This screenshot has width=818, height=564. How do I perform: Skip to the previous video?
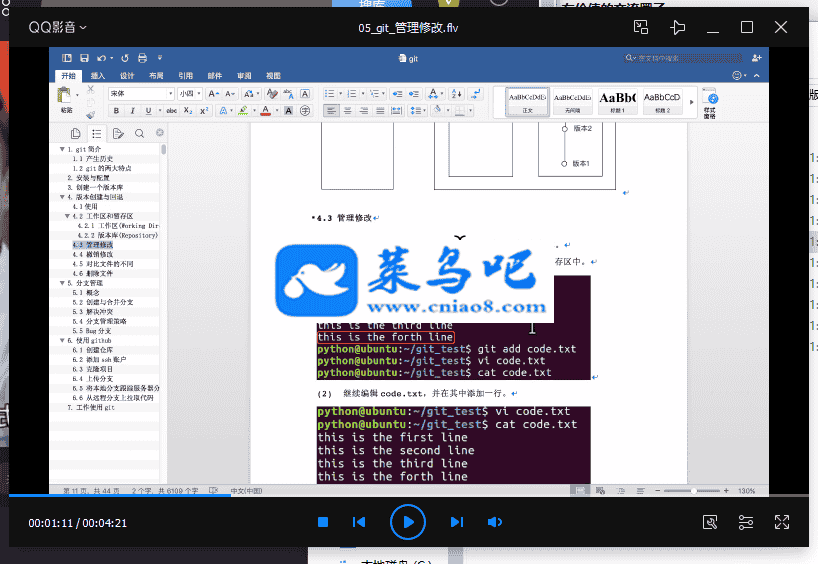359,522
